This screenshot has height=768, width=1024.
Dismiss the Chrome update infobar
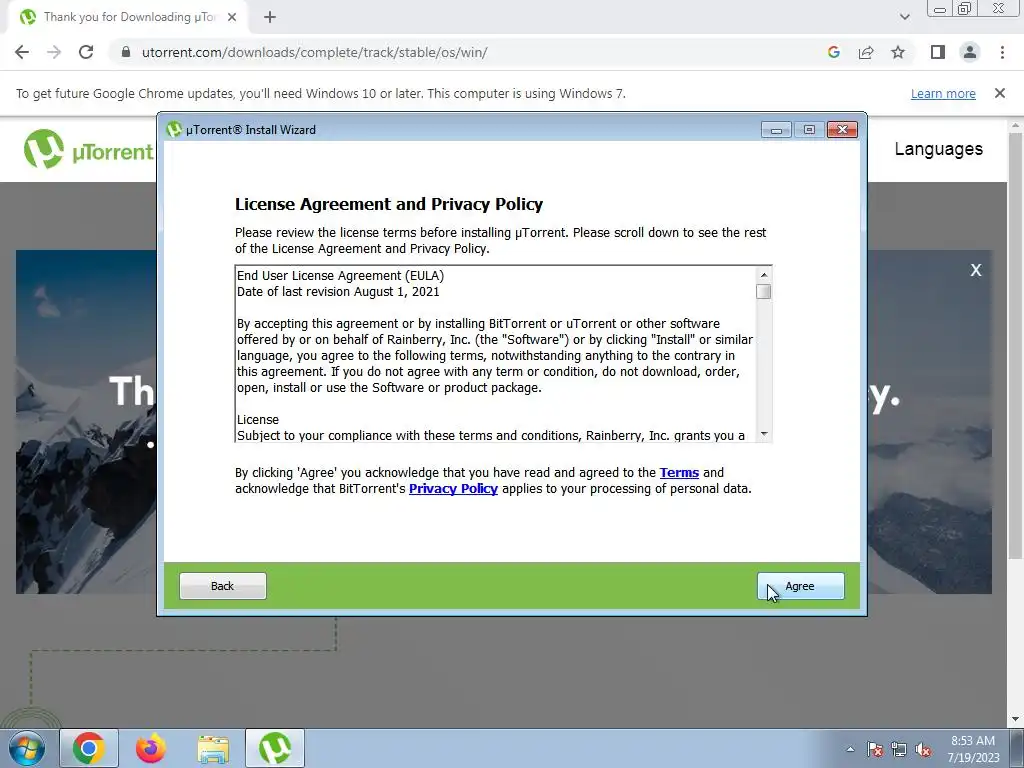click(1000, 93)
